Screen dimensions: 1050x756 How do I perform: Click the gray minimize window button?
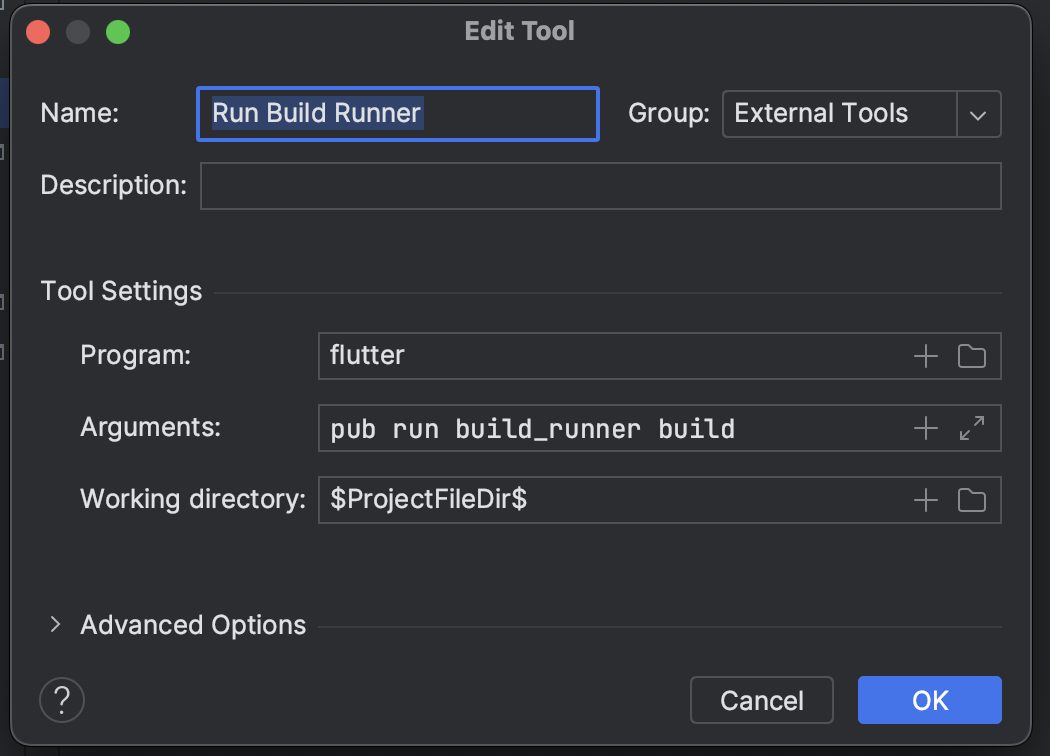click(78, 32)
